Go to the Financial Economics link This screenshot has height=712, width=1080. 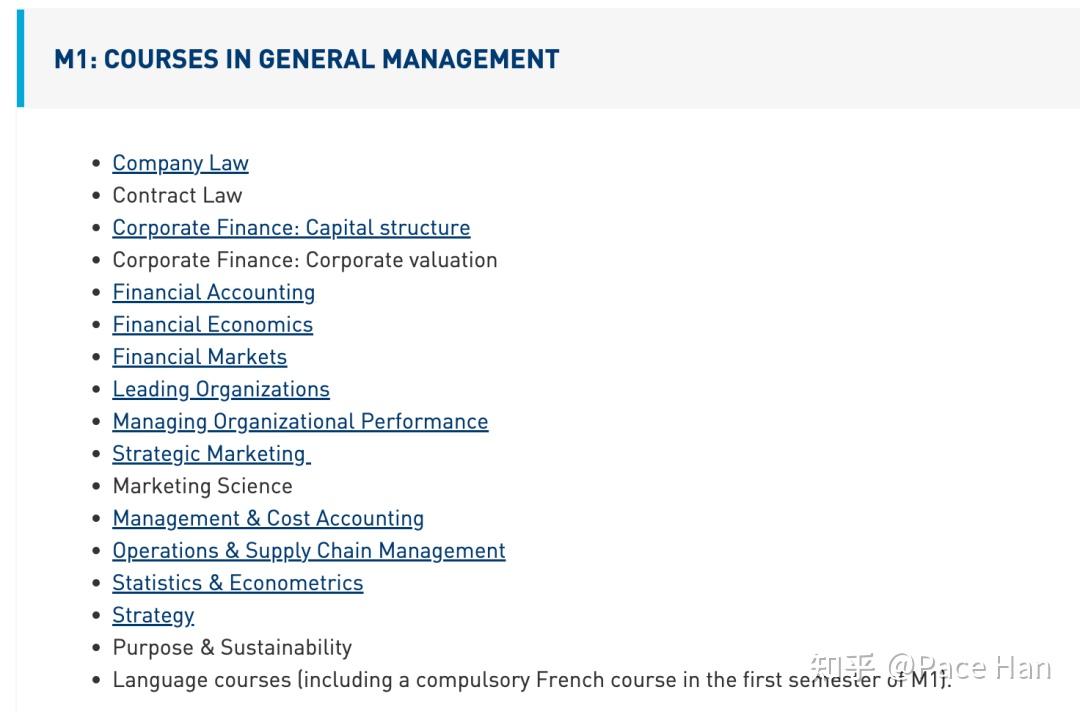(x=212, y=325)
